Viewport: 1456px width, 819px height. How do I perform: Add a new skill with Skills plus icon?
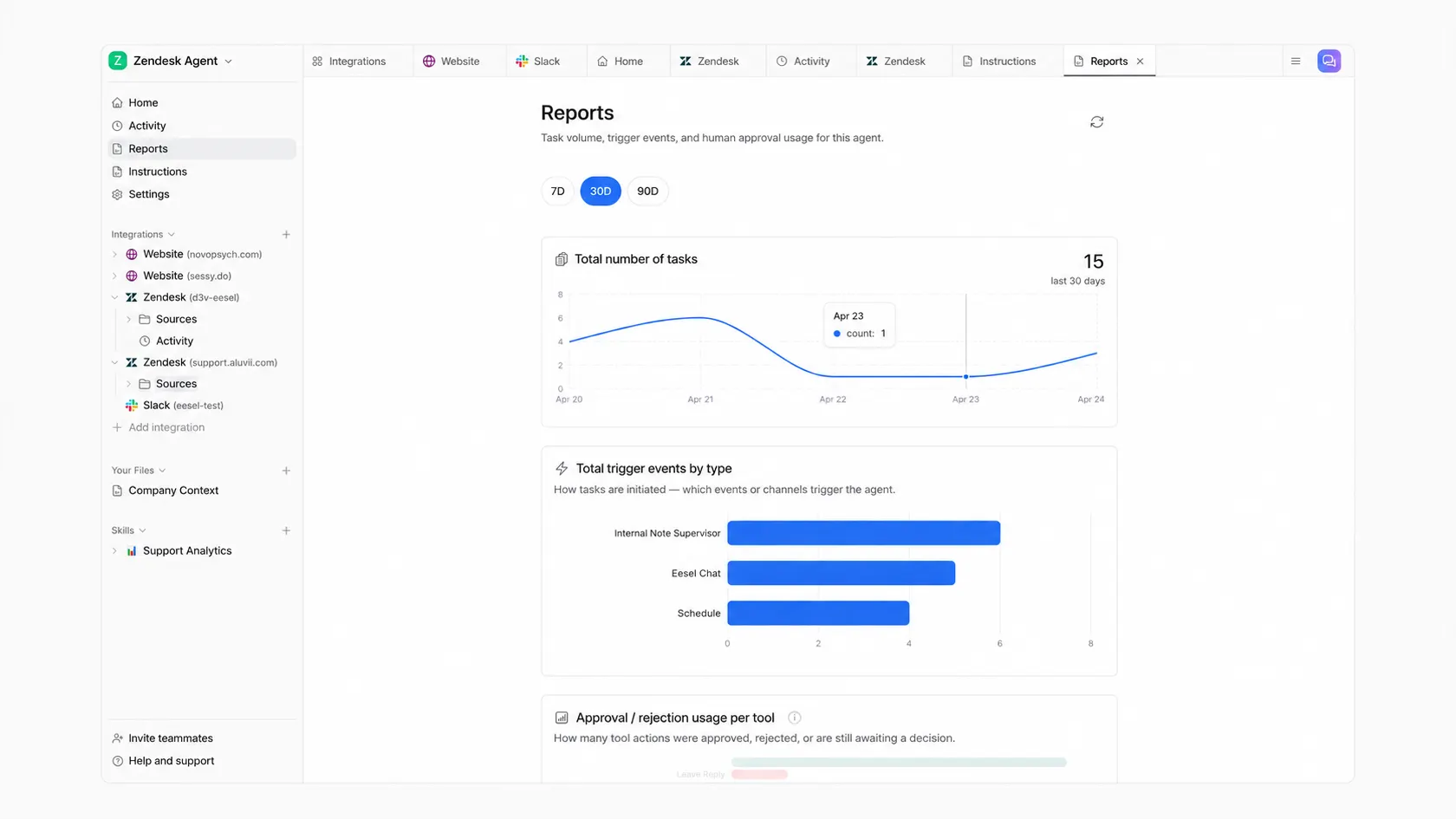click(x=286, y=530)
